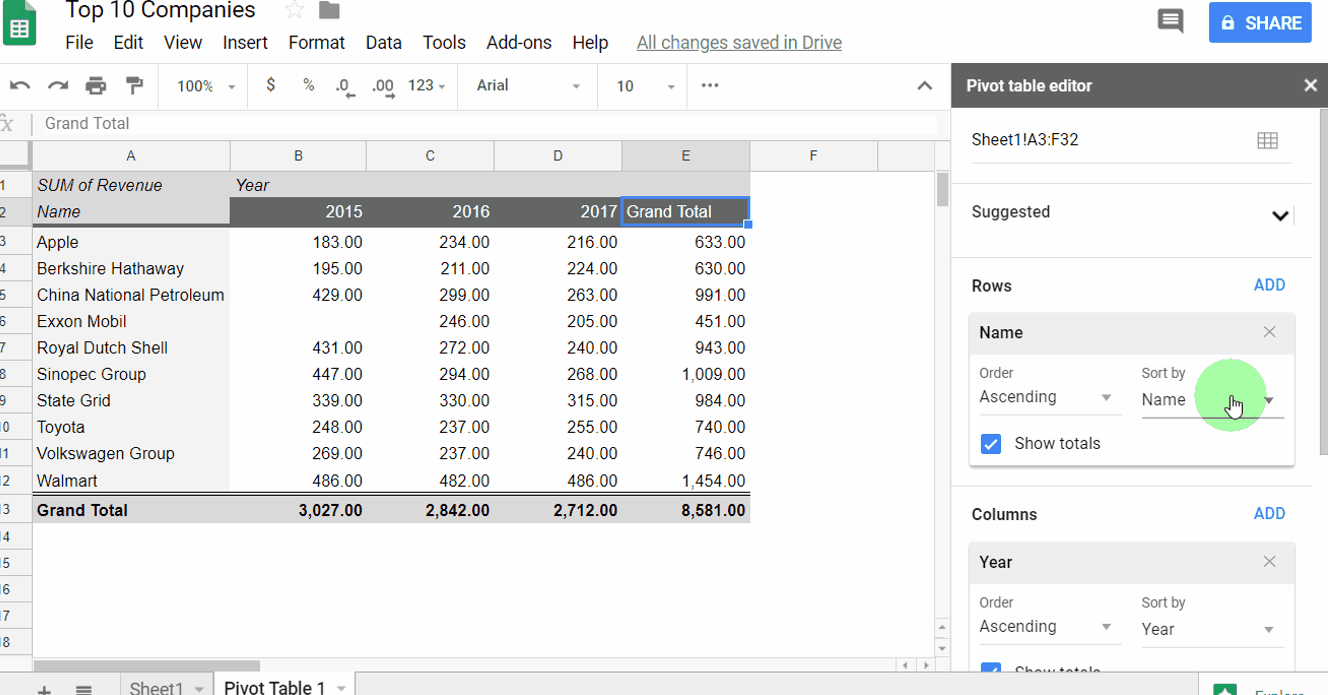Move document using the folder icon

[x=329, y=11]
